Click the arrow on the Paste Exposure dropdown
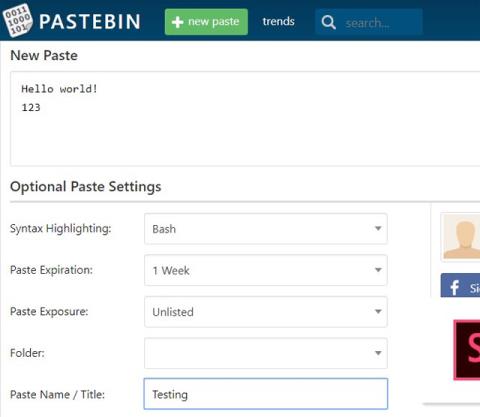This screenshot has width=480, height=417. tap(378, 312)
